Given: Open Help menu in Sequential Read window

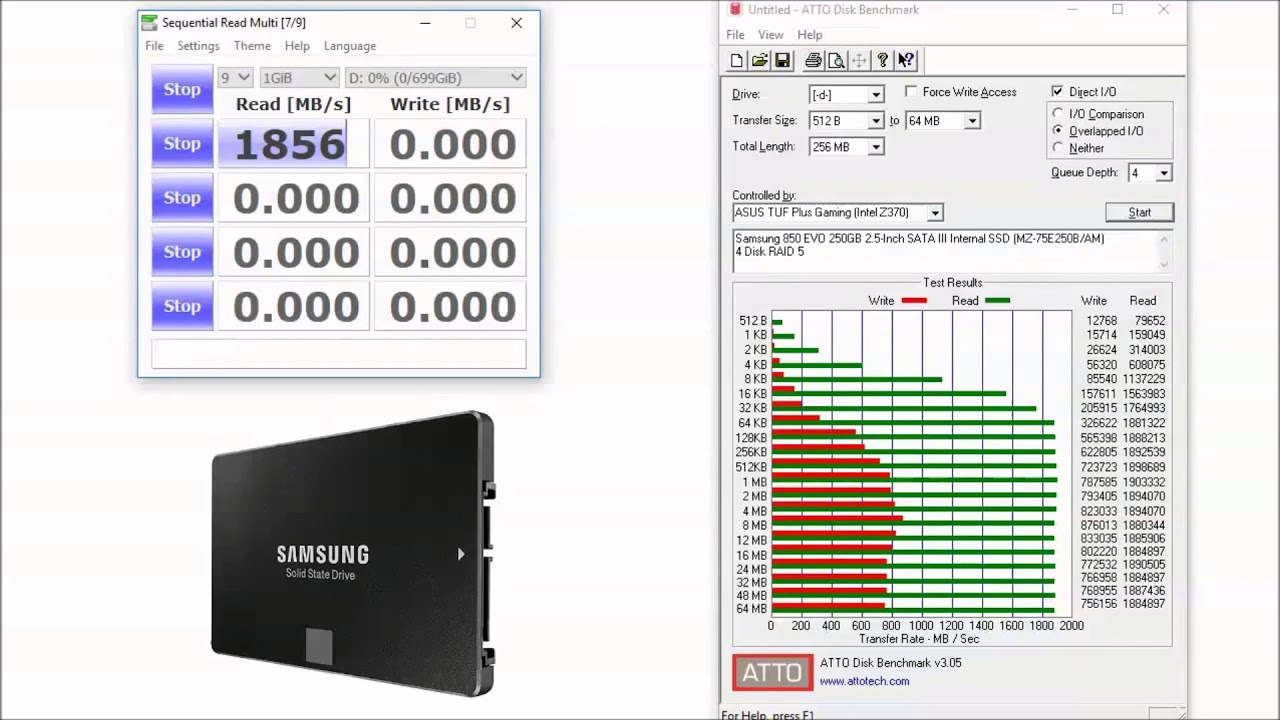Looking at the screenshot, I should [x=297, y=46].
